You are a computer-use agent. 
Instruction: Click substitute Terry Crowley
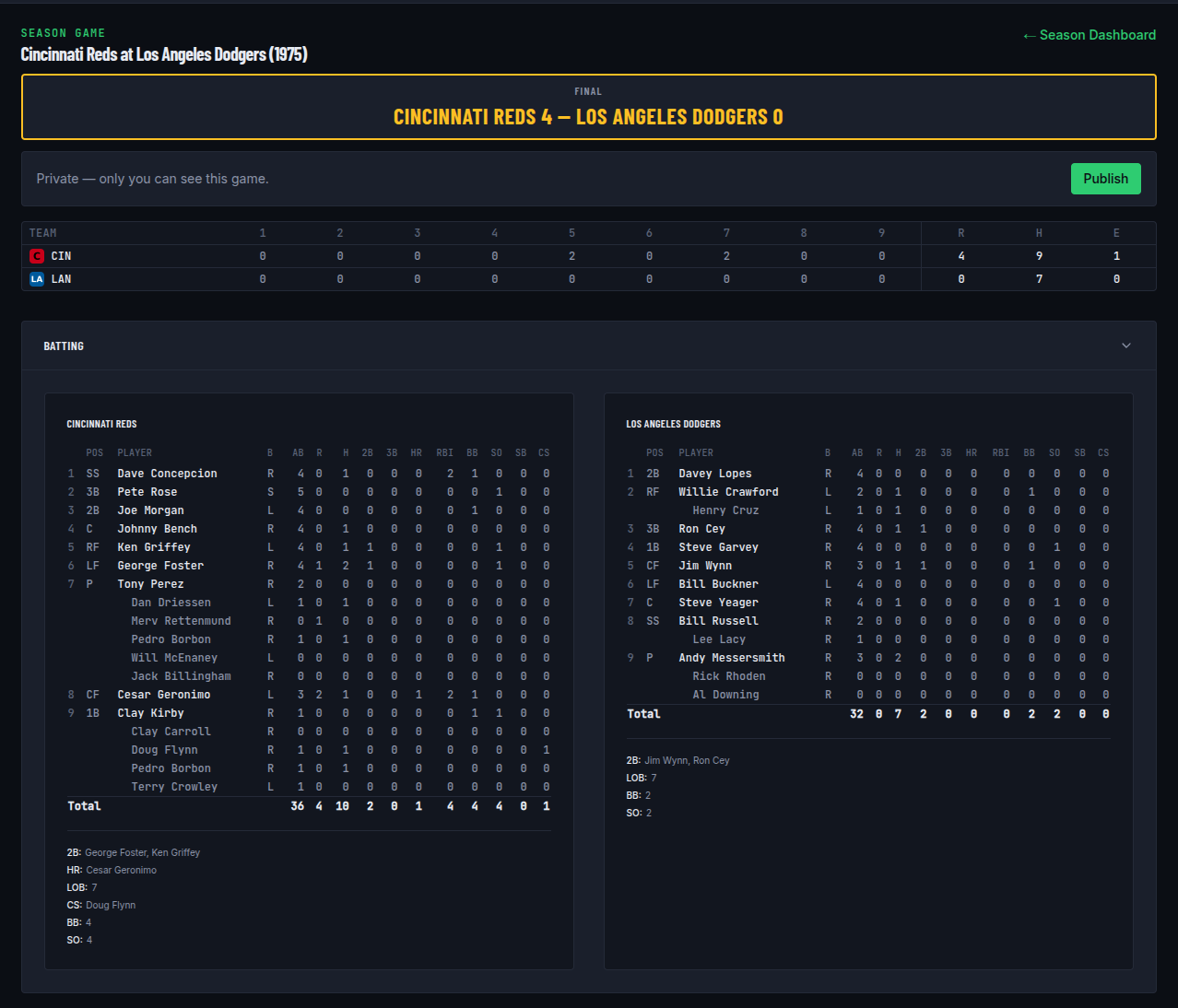[x=174, y=787]
